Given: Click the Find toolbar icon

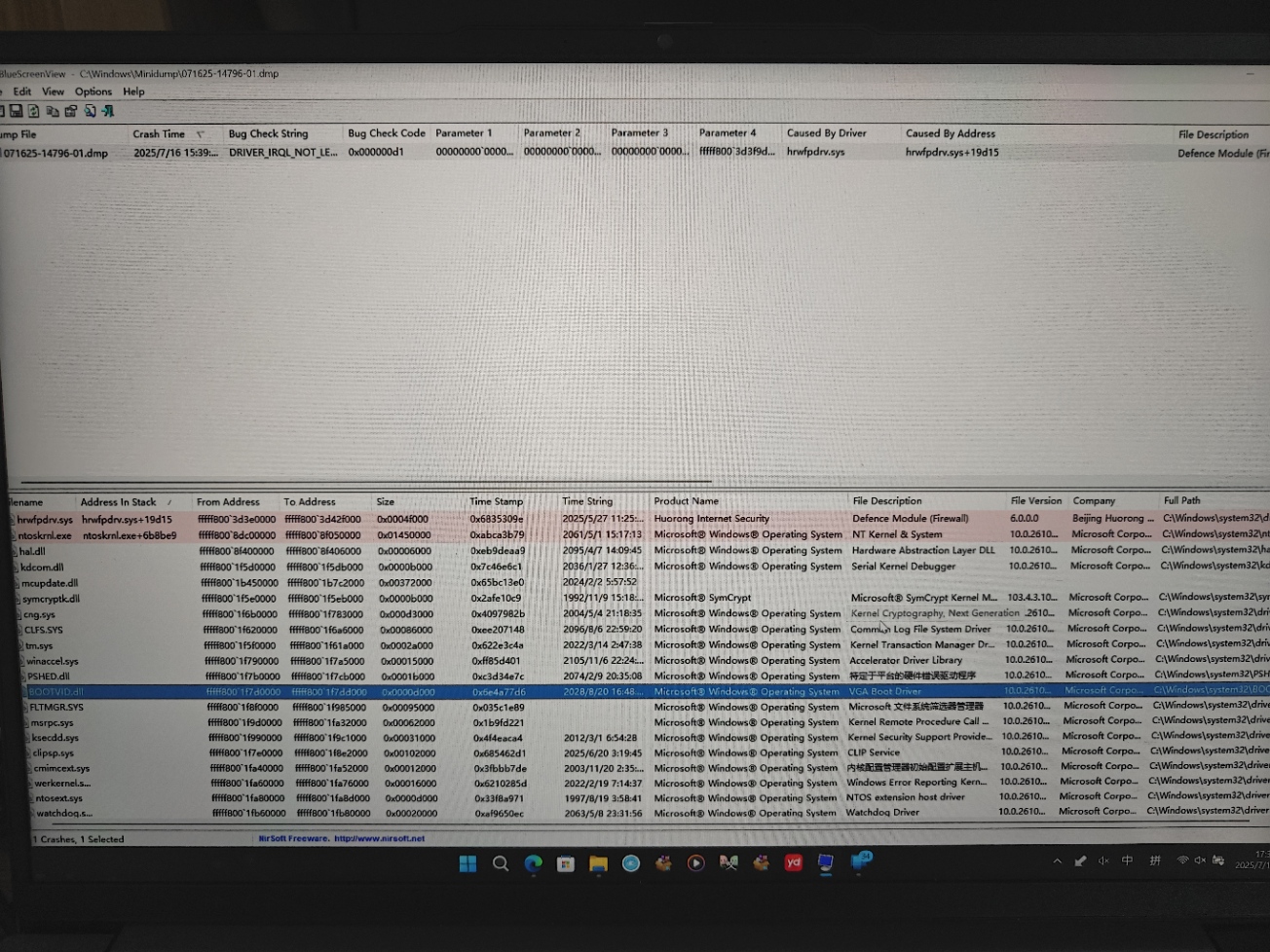Looking at the screenshot, I should tap(90, 111).
